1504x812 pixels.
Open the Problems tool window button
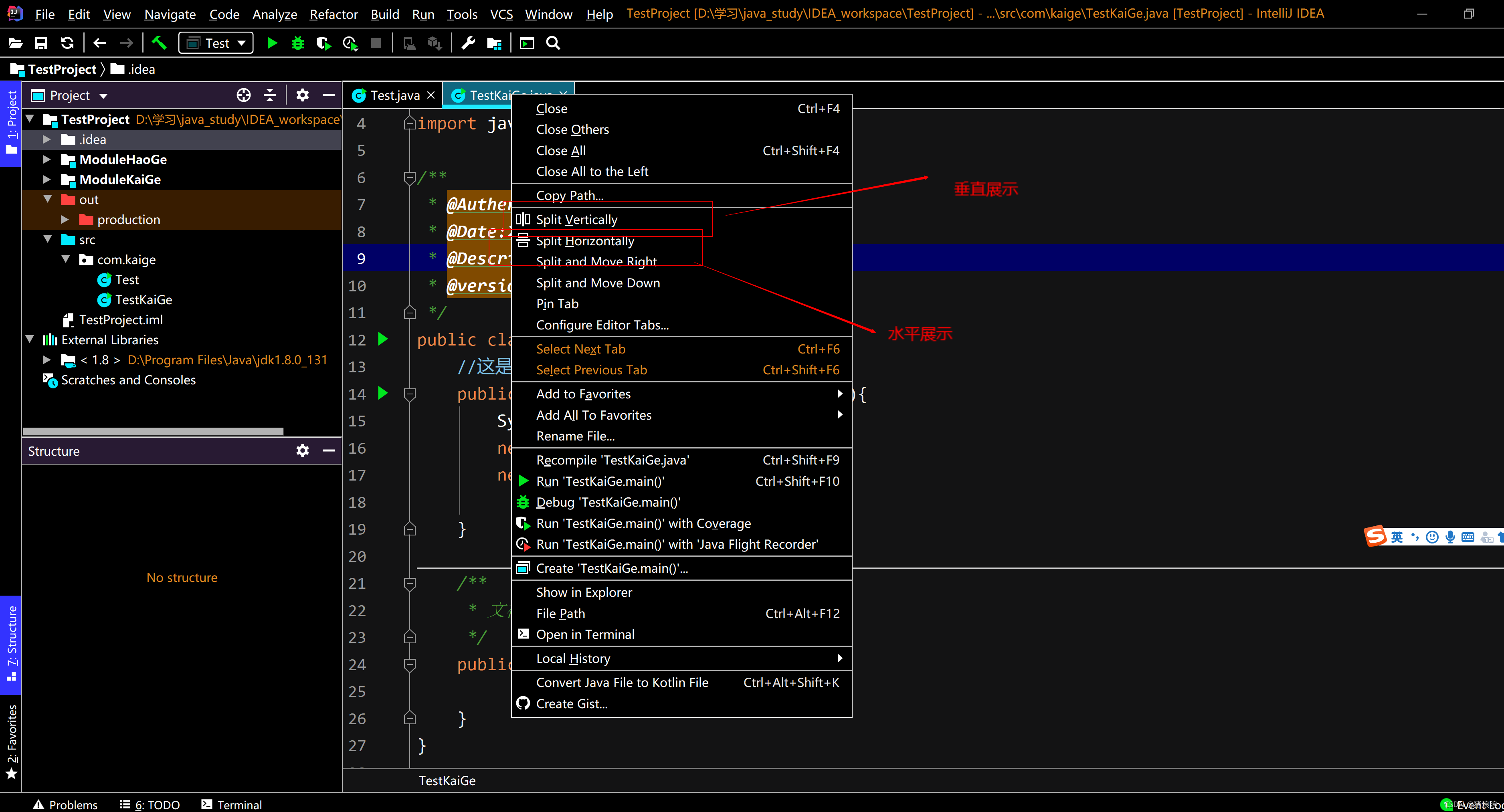tap(65, 804)
